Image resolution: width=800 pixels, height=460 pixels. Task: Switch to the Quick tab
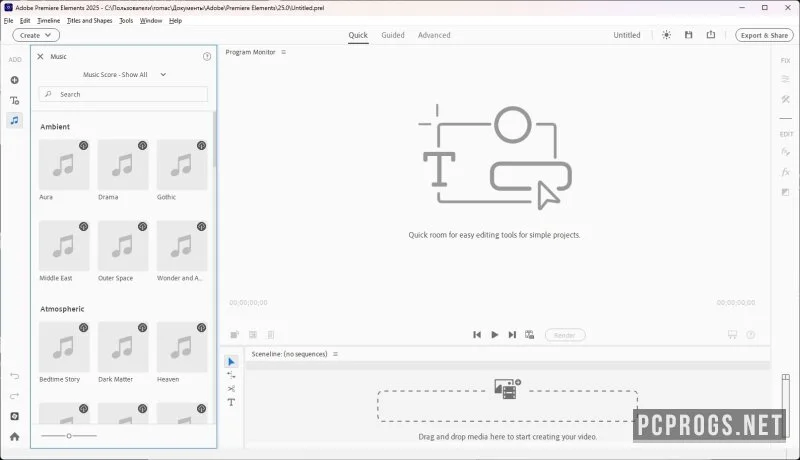358,35
